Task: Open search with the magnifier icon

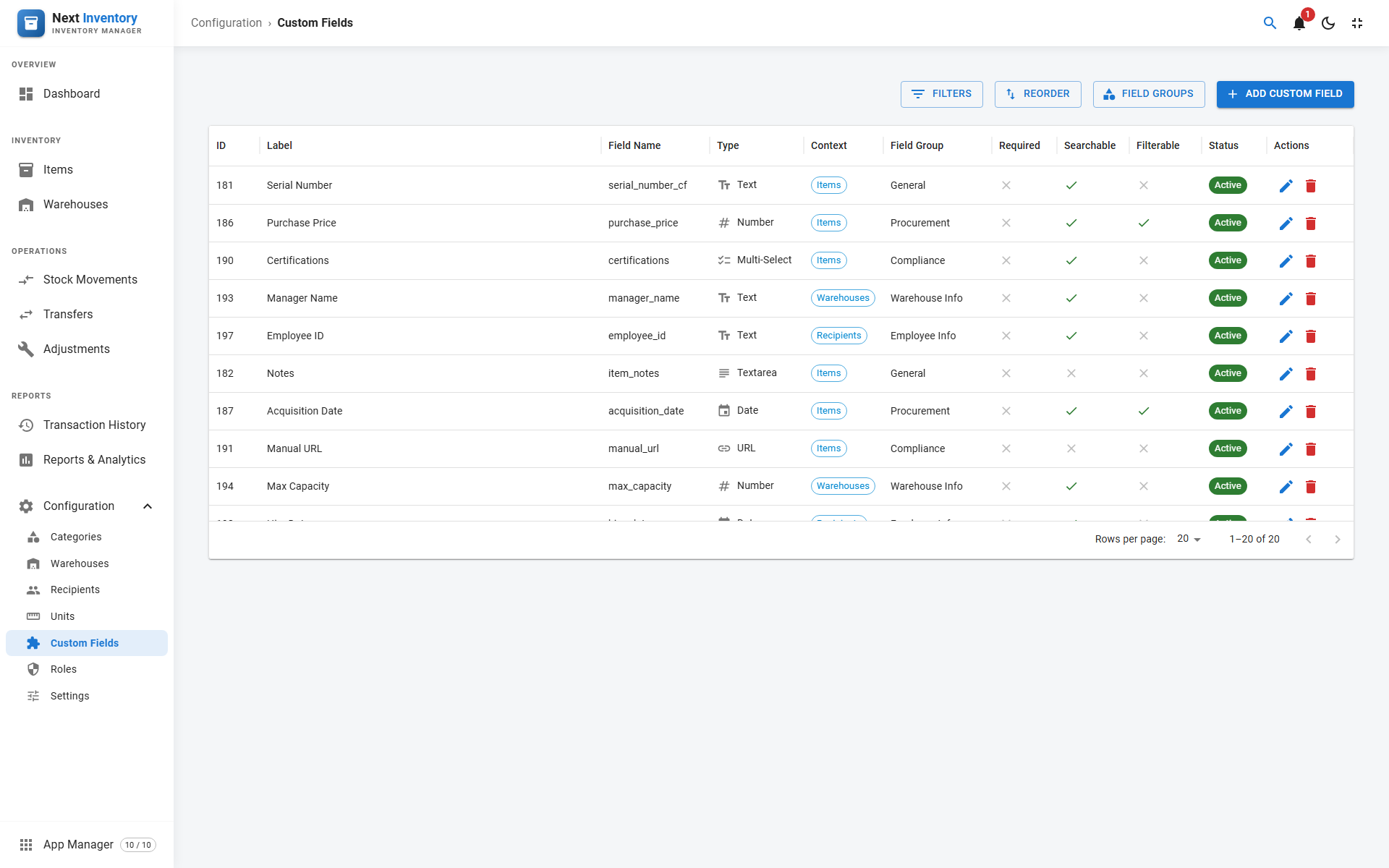Action: pos(1270,23)
